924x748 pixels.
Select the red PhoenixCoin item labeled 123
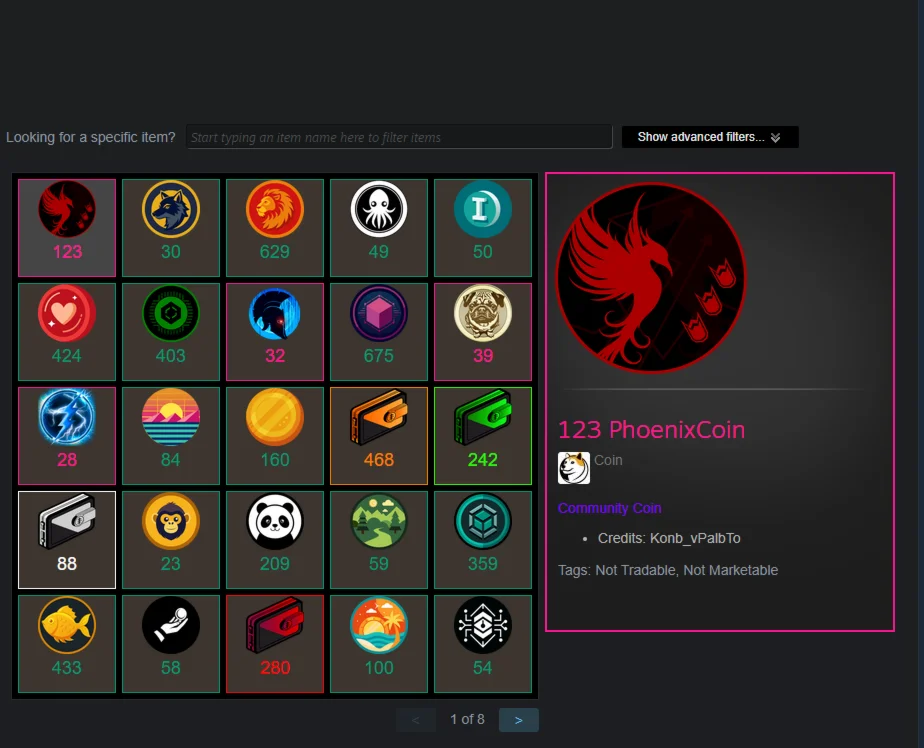67,228
